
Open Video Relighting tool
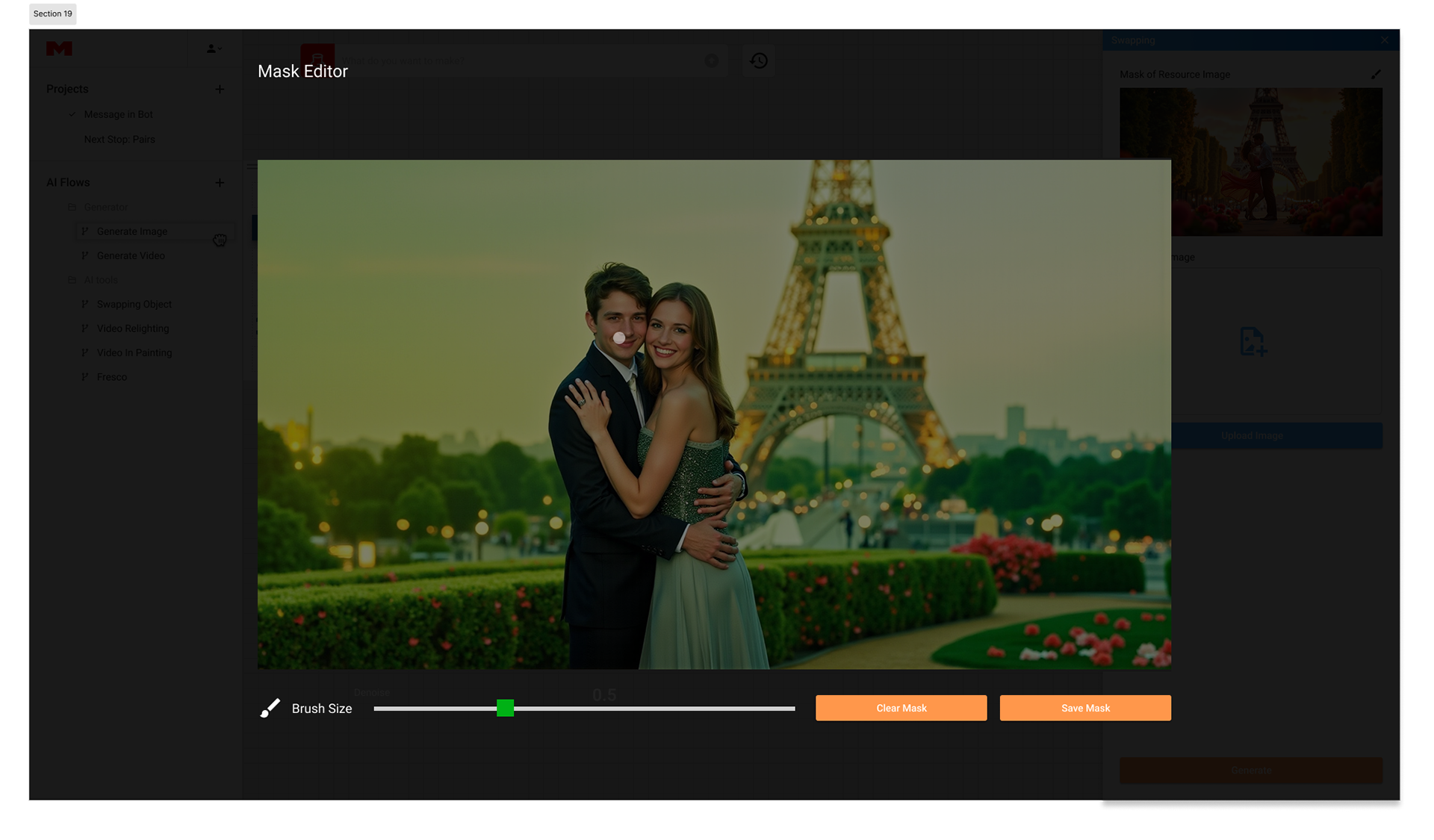point(133,329)
